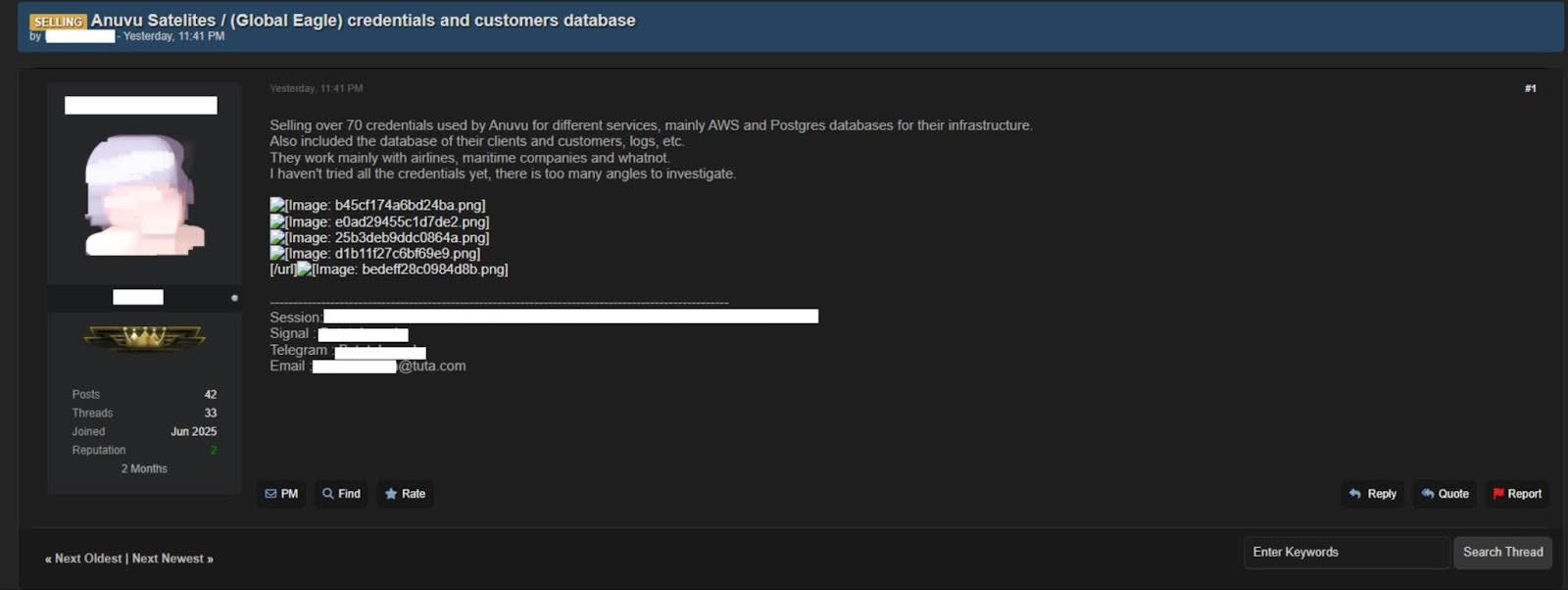Click the image placeholder bedeff28c0984d8b.png
Screen dimensions: 1568x590
point(402,269)
